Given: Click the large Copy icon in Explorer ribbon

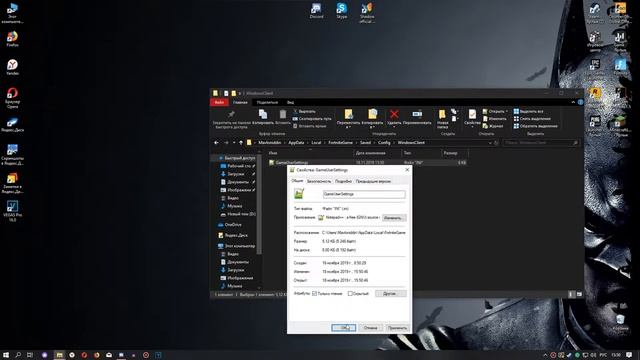Looking at the screenshot, I should (263, 114).
